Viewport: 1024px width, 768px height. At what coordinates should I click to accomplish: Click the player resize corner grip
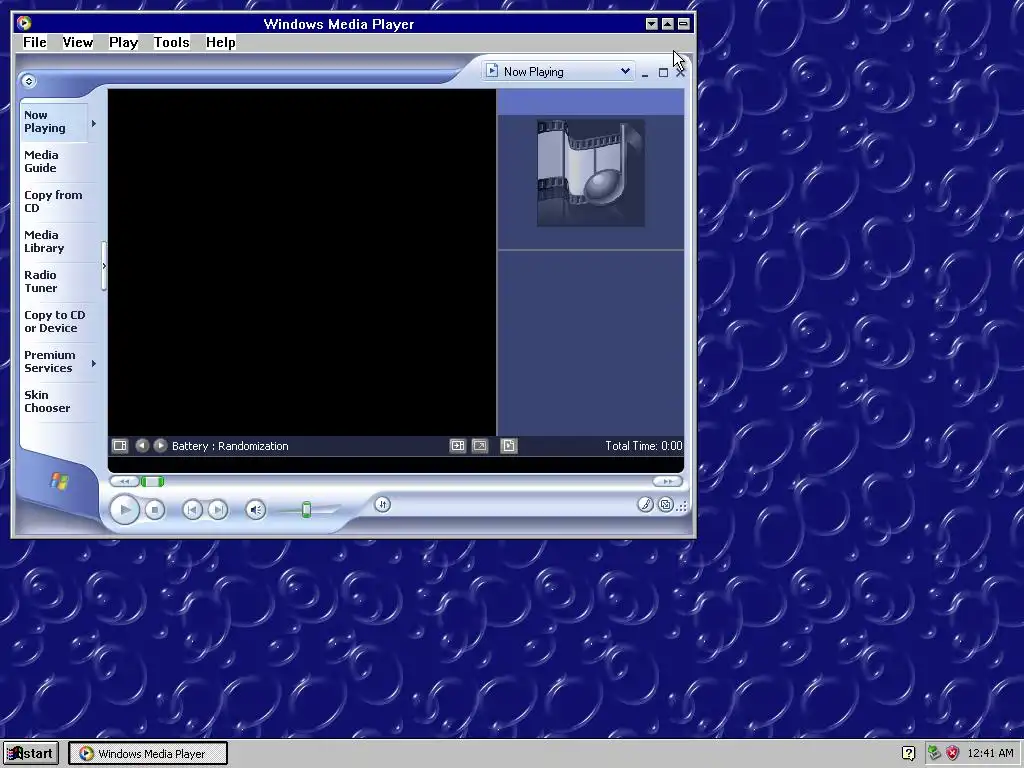click(x=682, y=506)
